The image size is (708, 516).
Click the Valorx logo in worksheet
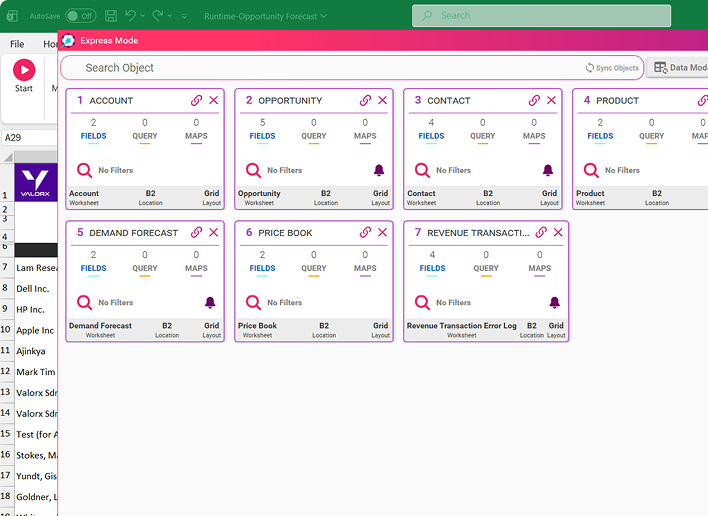pyautogui.click(x=36, y=182)
